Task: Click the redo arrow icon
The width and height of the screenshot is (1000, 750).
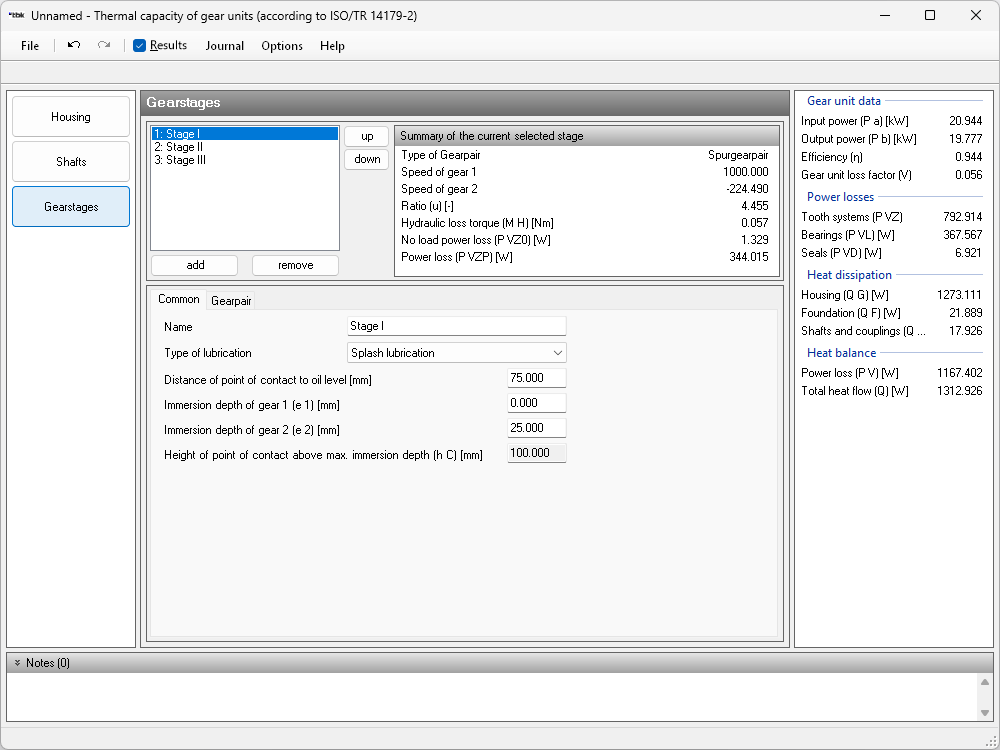Action: coord(104,45)
